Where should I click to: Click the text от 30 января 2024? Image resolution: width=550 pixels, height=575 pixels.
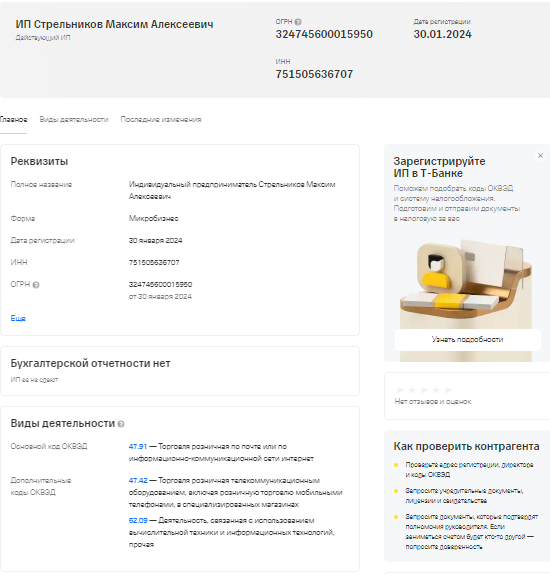point(160,297)
